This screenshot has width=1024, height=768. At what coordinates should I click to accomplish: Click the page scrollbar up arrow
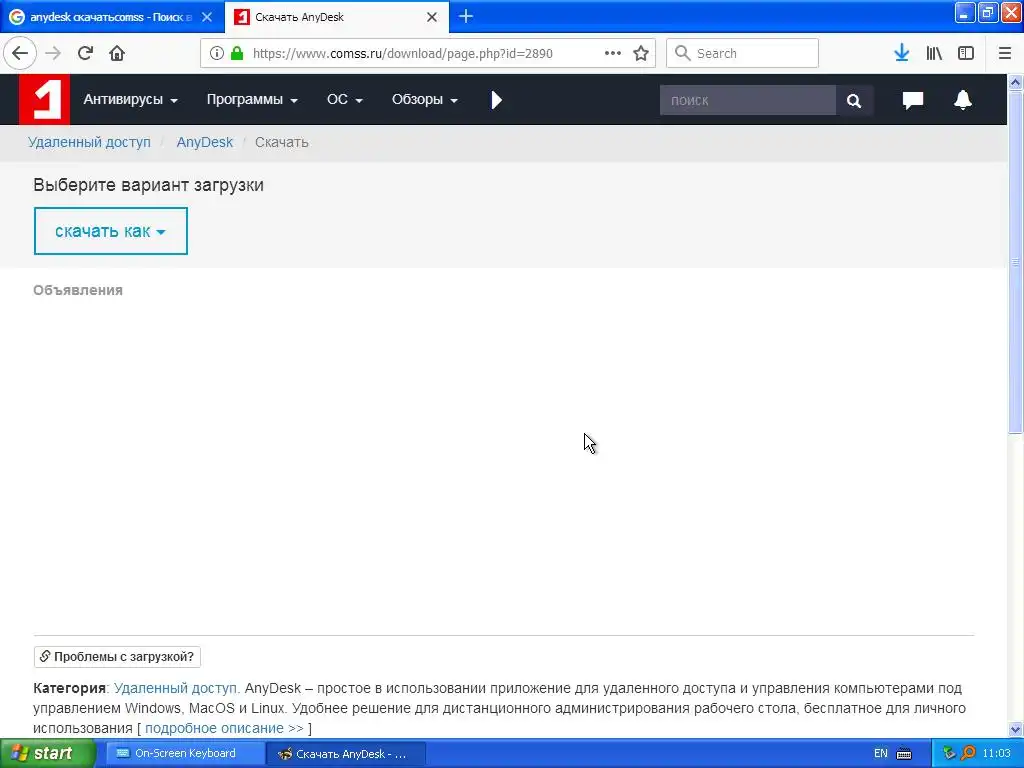click(x=1015, y=82)
